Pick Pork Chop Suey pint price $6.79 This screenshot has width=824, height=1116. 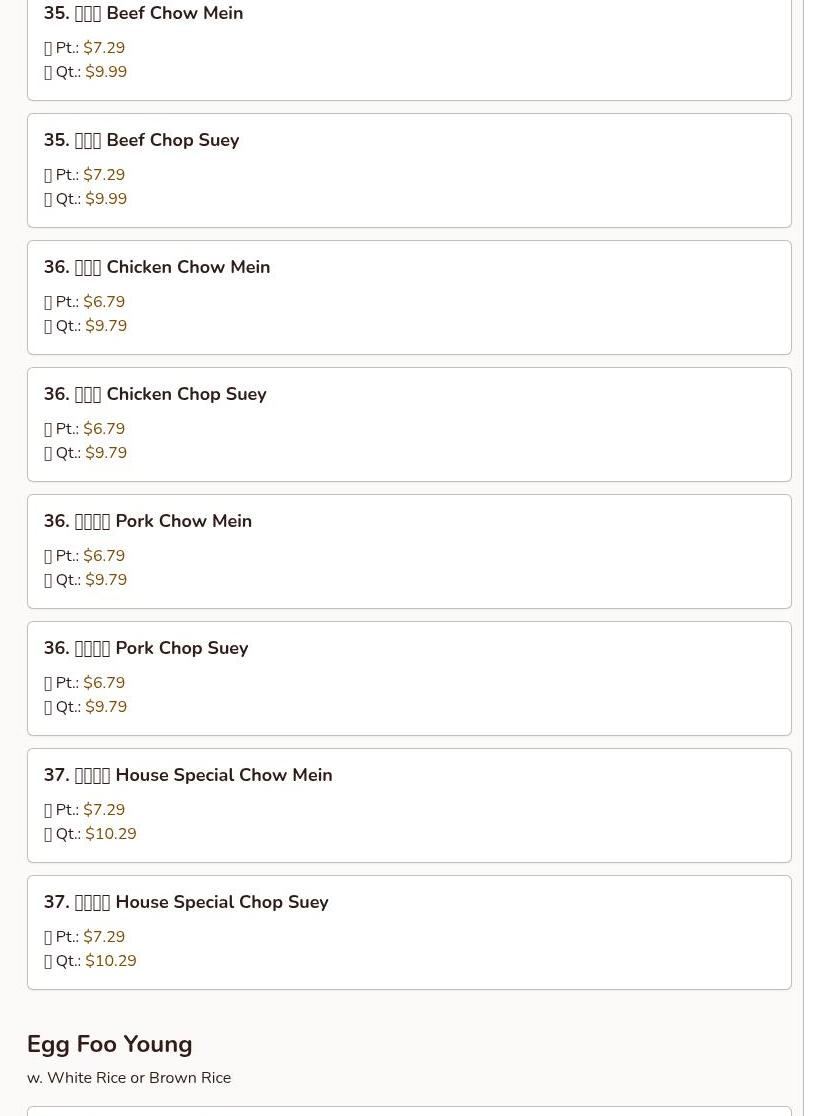(x=104, y=683)
